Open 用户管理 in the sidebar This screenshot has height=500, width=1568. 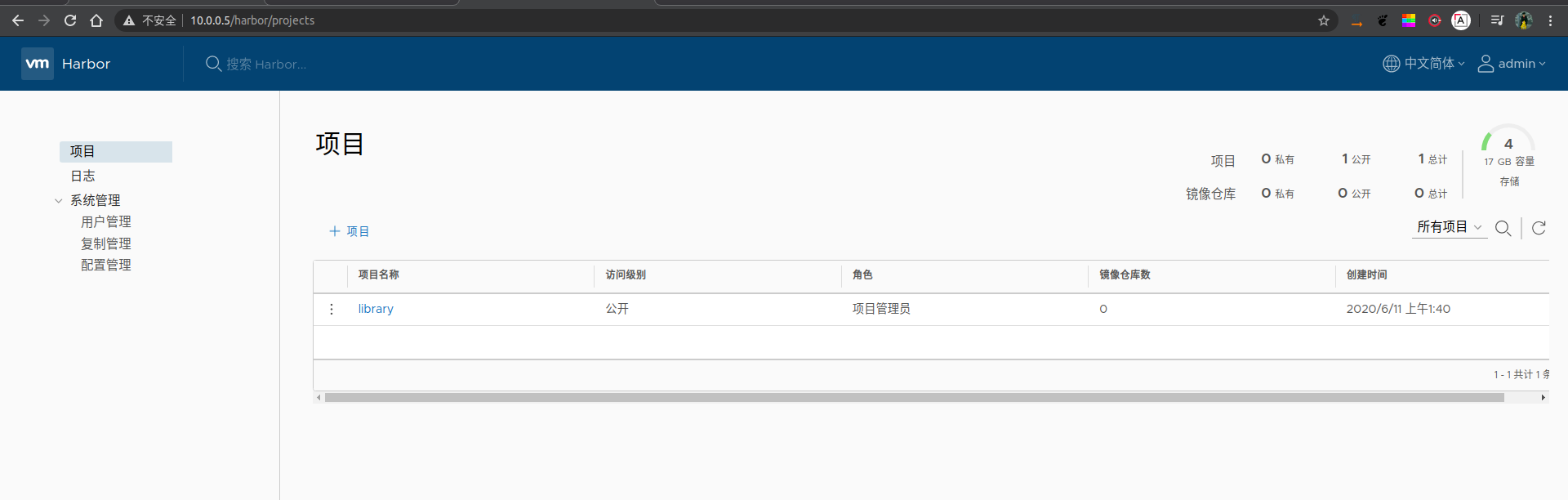(x=106, y=222)
